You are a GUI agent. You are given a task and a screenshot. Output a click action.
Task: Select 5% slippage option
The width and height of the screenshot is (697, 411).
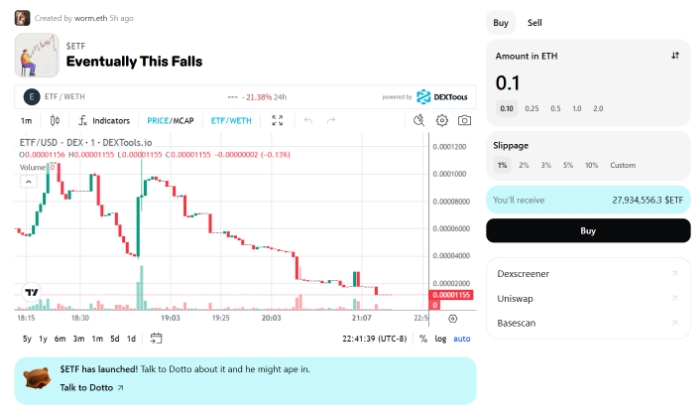pos(568,165)
